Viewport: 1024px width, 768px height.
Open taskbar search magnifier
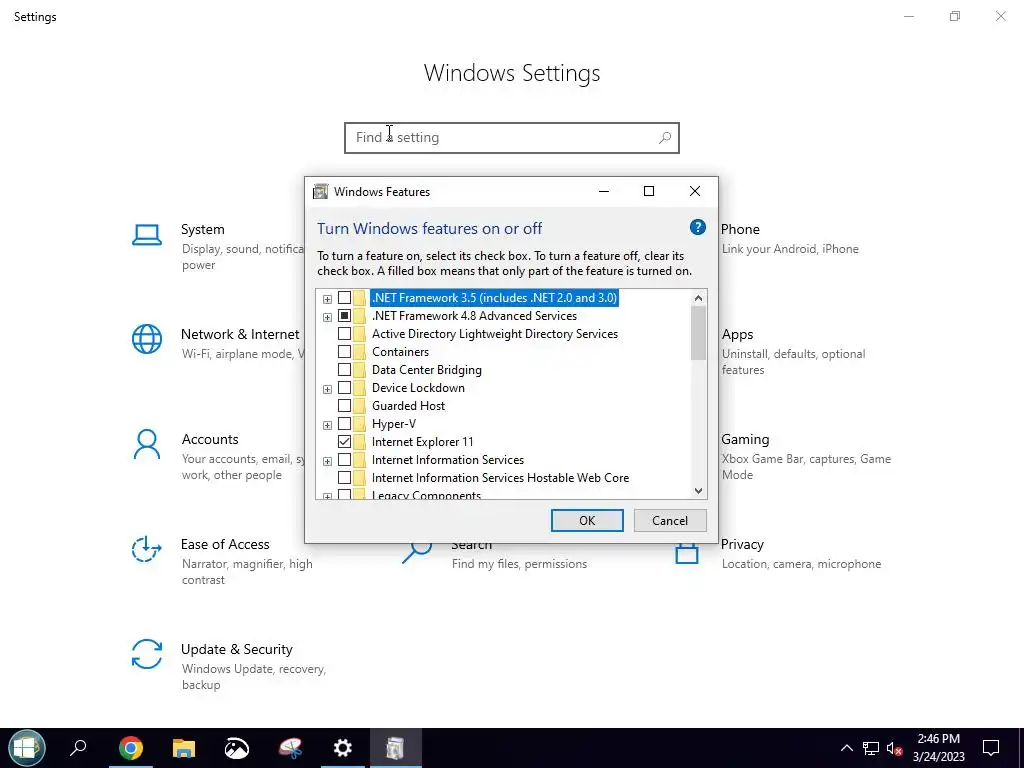pos(78,747)
